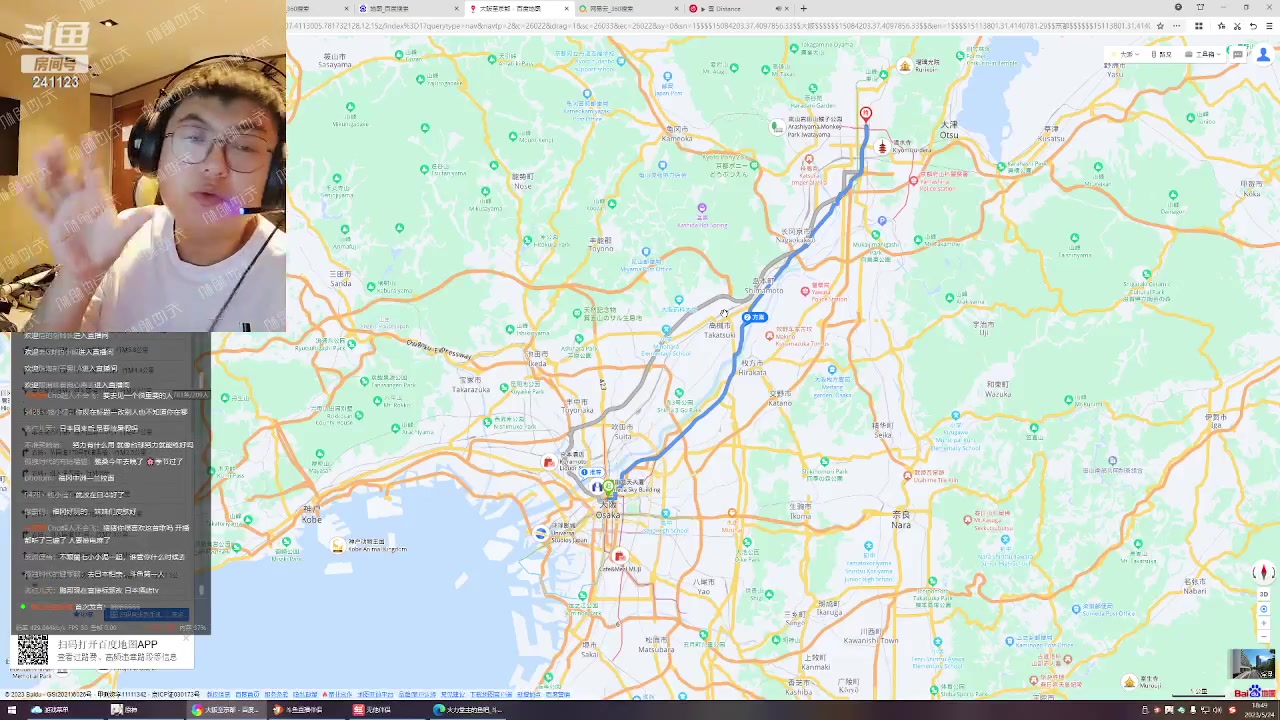
Task: Click the red marker near Fushimi Inari
Action: pos(913,181)
